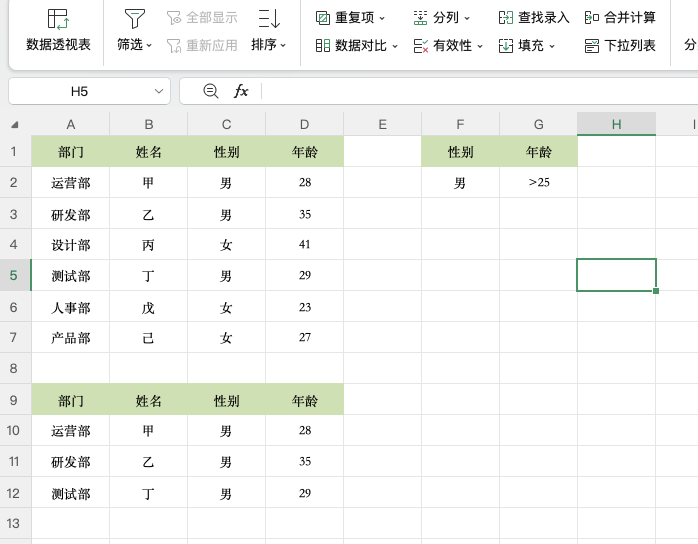Viewport: 698px width, 544px height.
Task: Select row 13 header
Action: click(14, 523)
